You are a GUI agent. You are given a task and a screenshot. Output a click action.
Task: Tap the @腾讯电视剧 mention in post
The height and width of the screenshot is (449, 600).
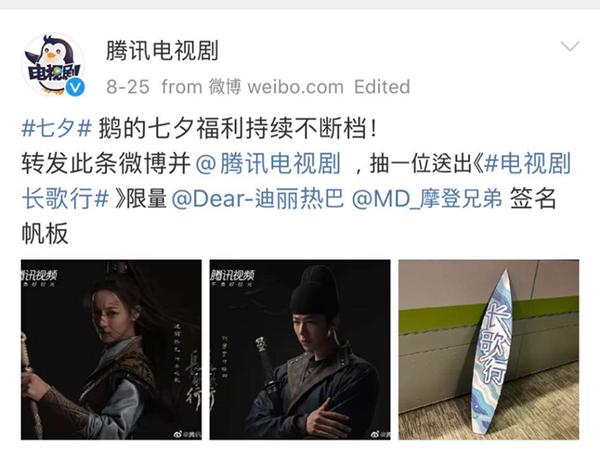pos(268,163)
